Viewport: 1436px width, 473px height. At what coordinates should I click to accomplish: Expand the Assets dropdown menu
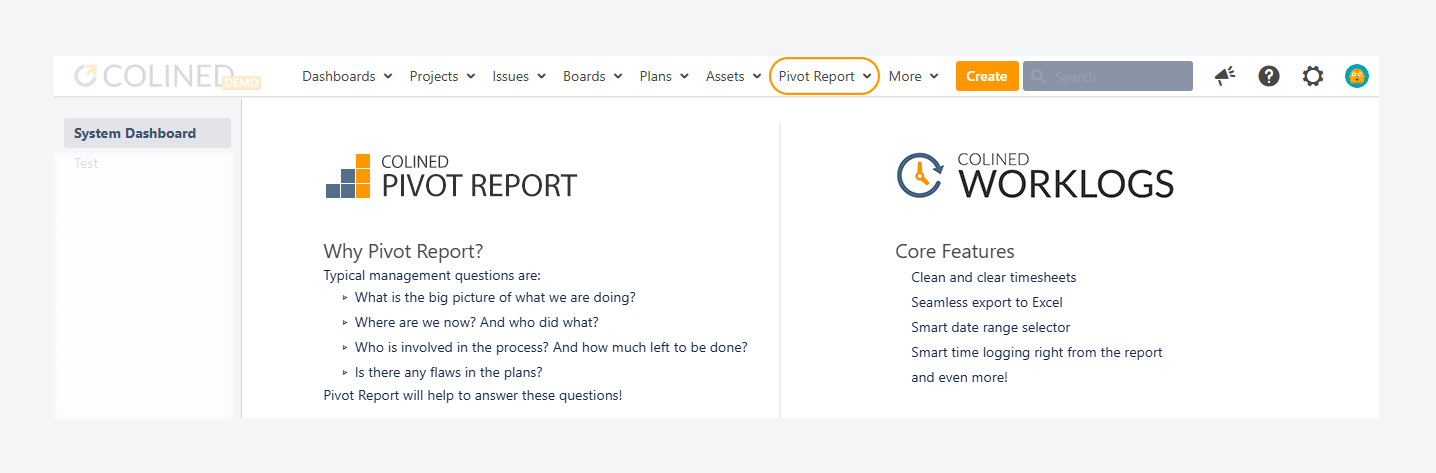tap(733, 76)
